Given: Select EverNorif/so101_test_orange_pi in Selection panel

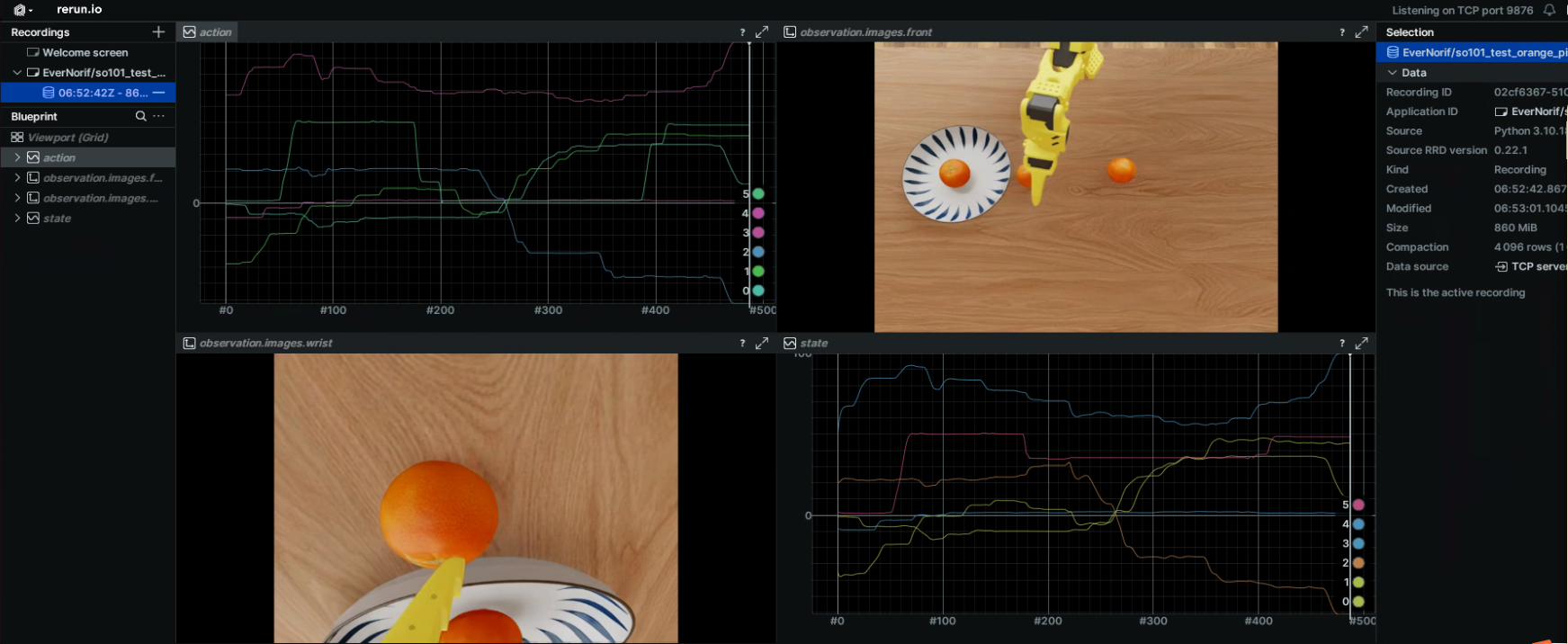Looking at the screenshot, I should click(1472, 52).
